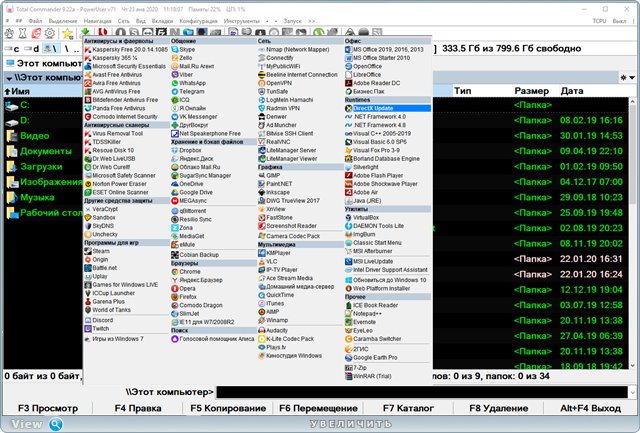Click the F6 Перемещение button
Viewport: 640px width, 433px height.
point(318,408)
